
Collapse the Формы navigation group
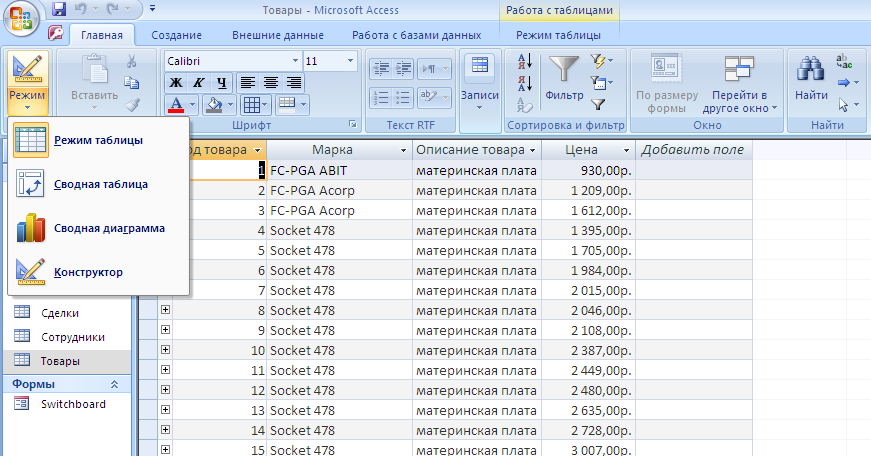(x=114, y=384)
